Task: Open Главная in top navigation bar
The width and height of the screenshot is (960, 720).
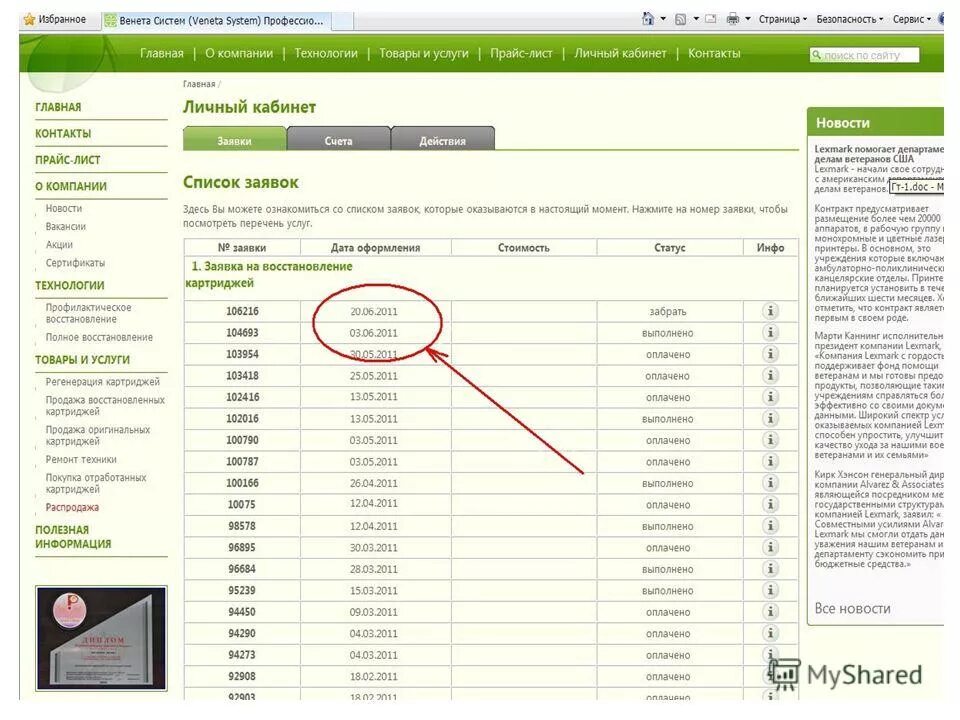Action: [162, 53]
